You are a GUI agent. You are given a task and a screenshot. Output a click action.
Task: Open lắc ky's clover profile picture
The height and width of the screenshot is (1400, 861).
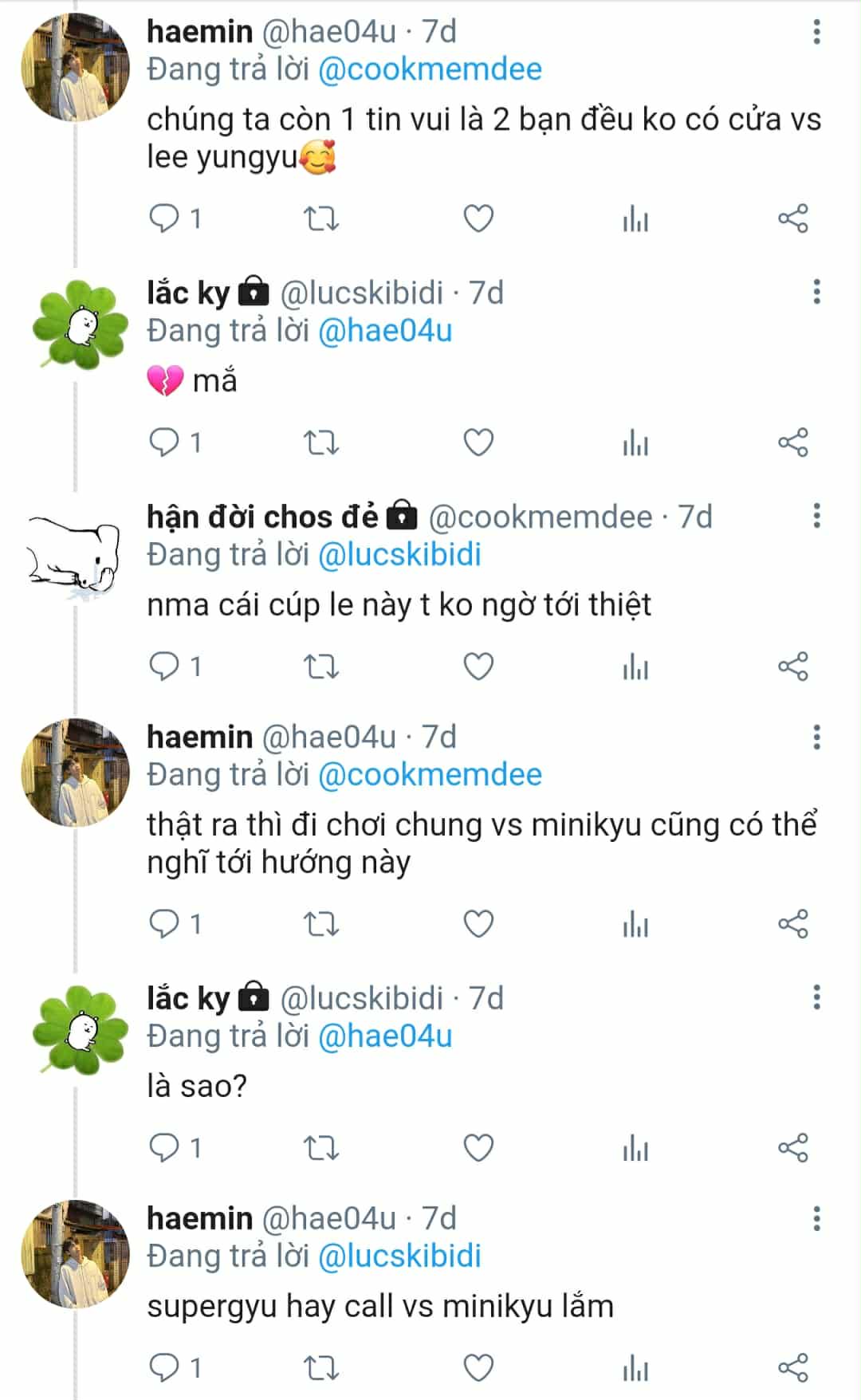pyautogui.click(x=78, y=324)
